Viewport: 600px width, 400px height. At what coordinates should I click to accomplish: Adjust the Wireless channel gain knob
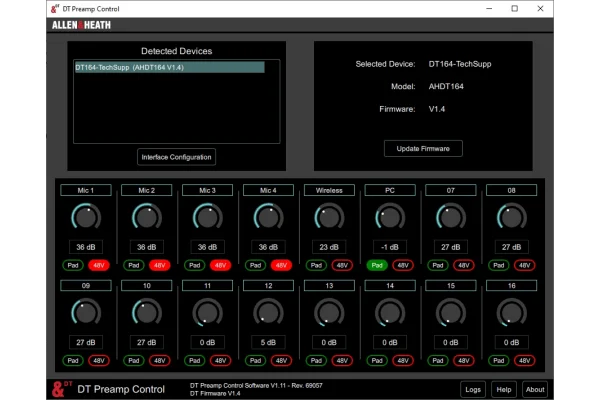tap(329, 217)
